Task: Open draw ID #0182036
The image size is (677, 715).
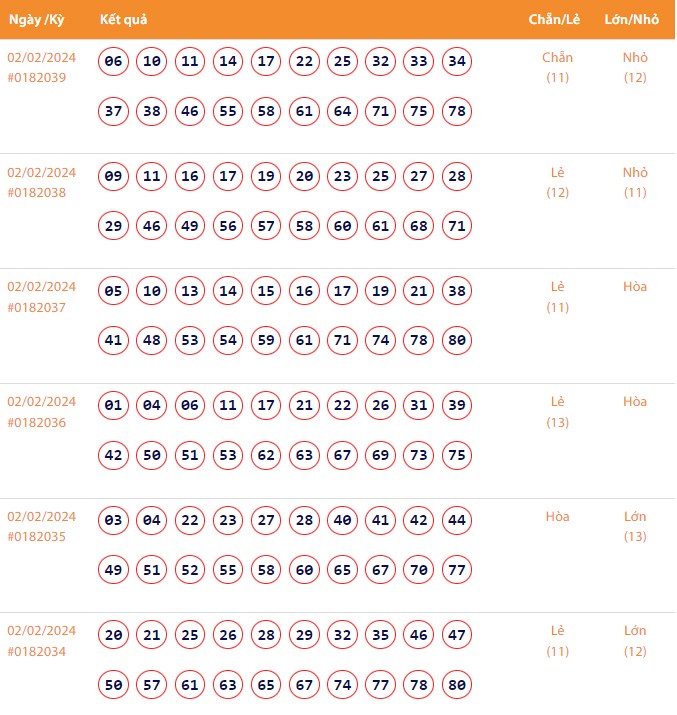Action: 37,422
